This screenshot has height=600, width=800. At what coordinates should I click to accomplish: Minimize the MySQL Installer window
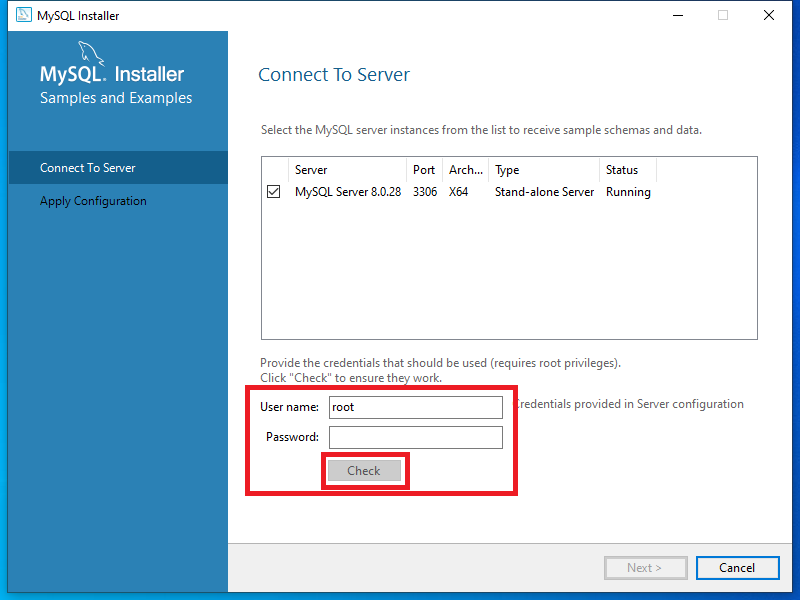pyautogui.click(x=678, y=15)
